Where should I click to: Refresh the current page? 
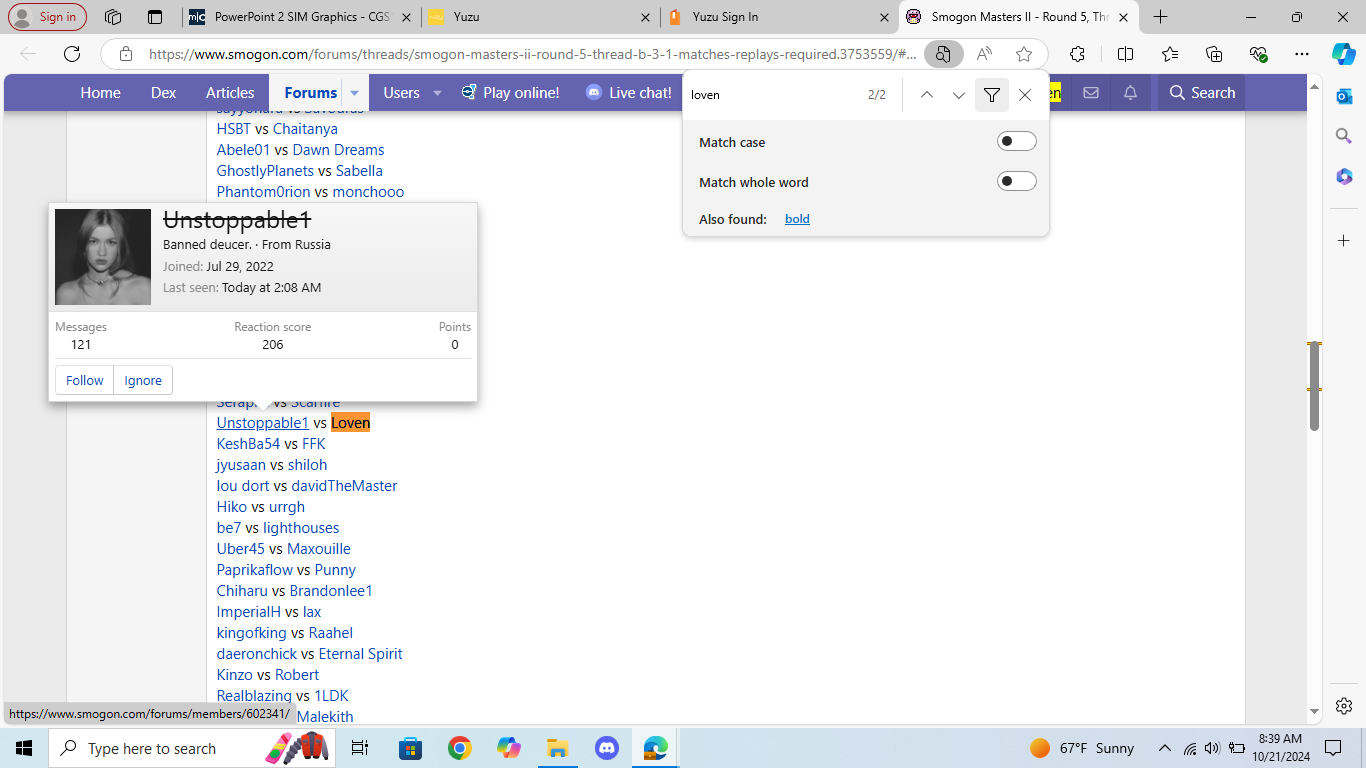72,54
